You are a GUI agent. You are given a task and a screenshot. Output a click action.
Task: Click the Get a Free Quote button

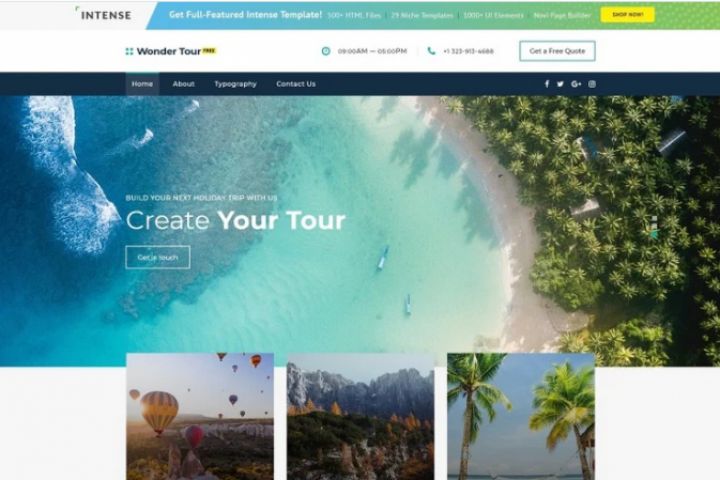click(x=557, y=51)
